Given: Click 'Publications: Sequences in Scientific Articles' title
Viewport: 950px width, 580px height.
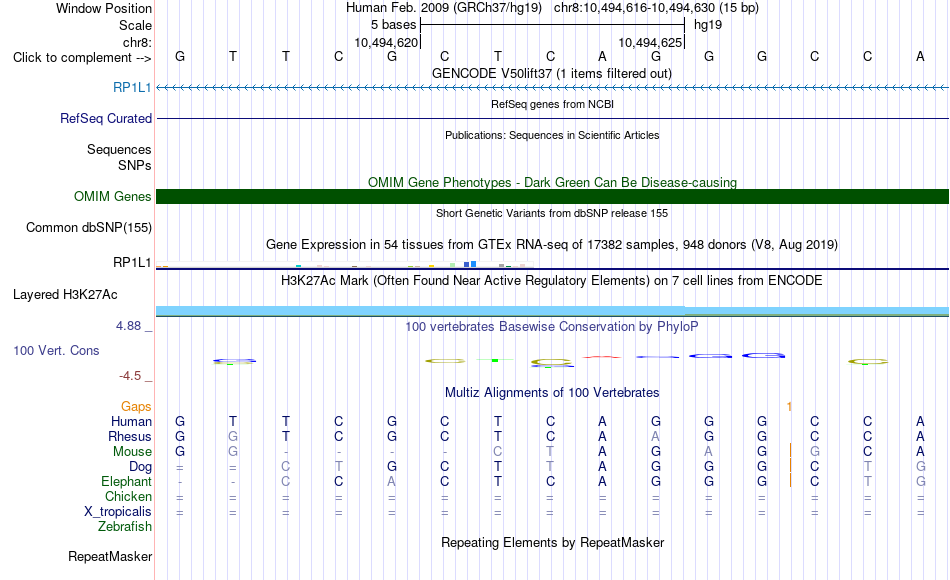Looking at the screenshot, I should point(552,135).
